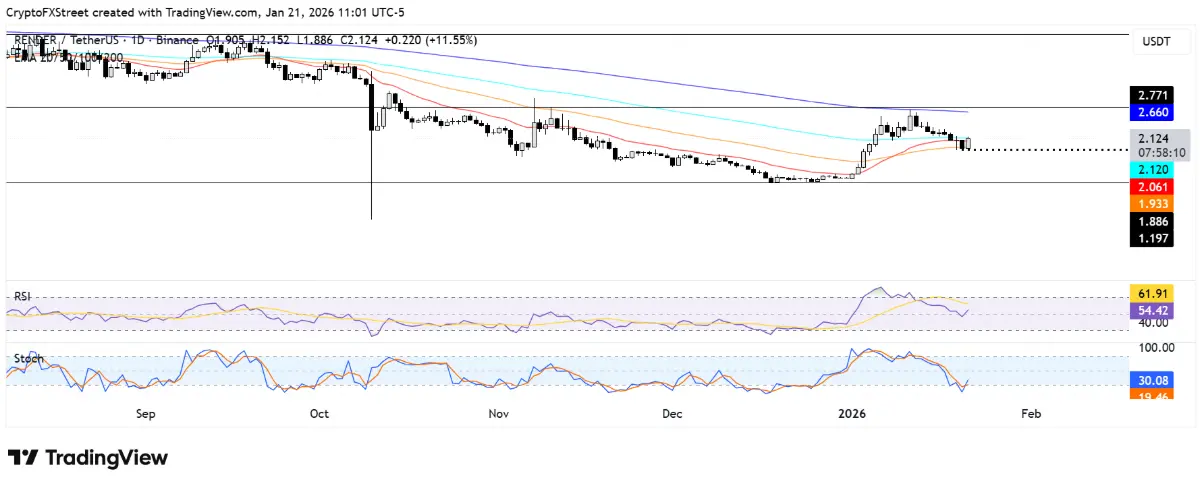
Task: Click the +0.220 (+11.55%) change value
Action: [429, 41]
